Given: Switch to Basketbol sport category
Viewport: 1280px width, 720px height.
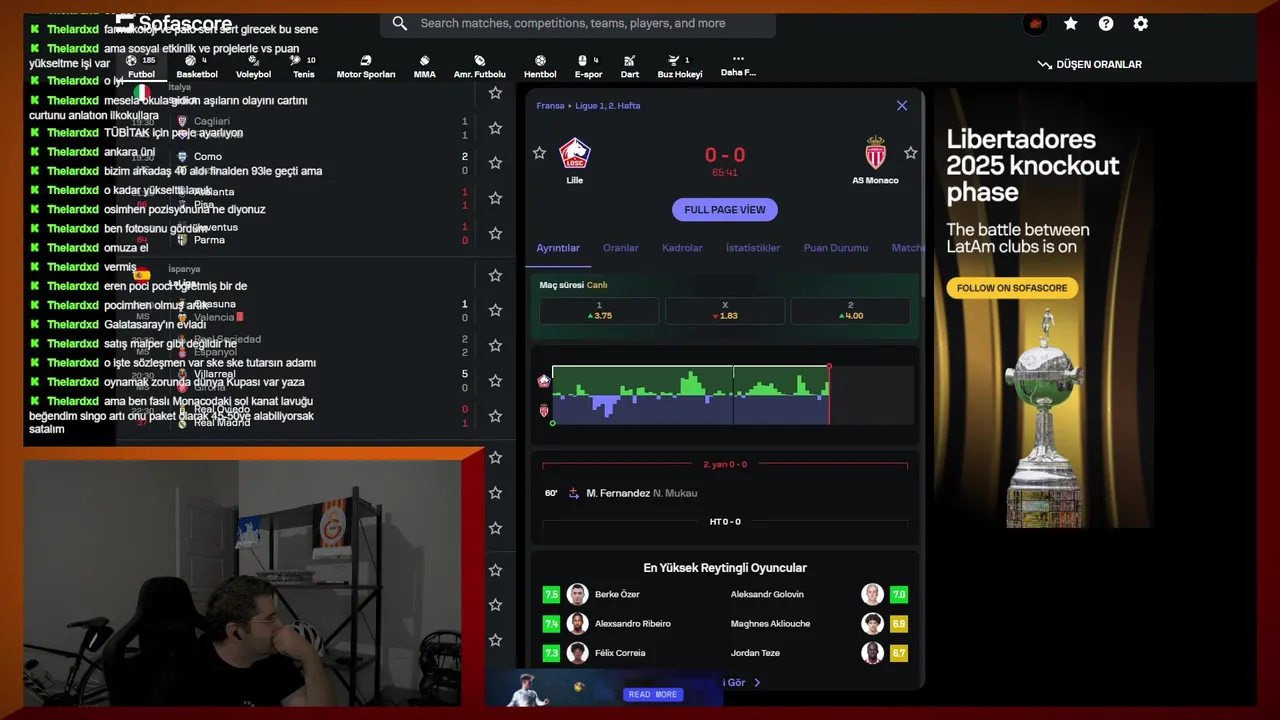Looking at the screenshot, I should pyautogui.click(x=197, y=67).
